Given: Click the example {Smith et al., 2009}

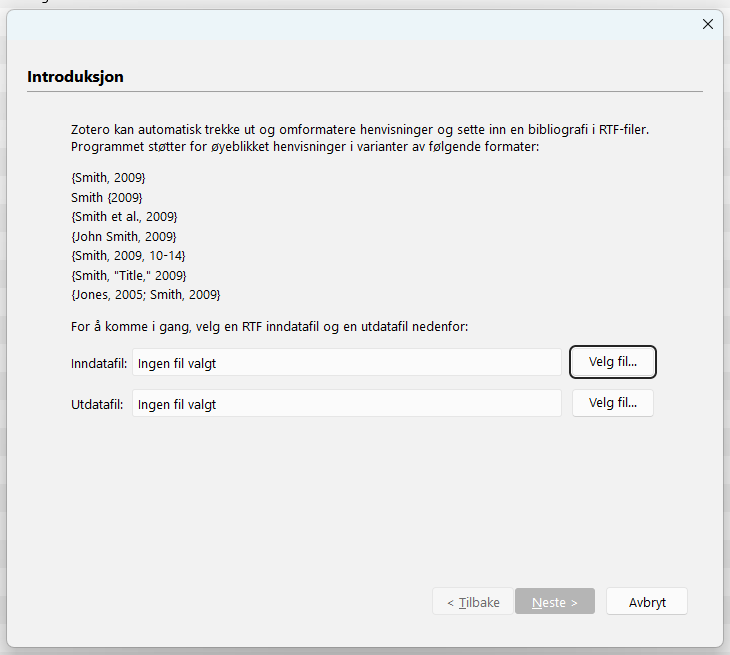Looking at the screenshot, I should 124,217.
